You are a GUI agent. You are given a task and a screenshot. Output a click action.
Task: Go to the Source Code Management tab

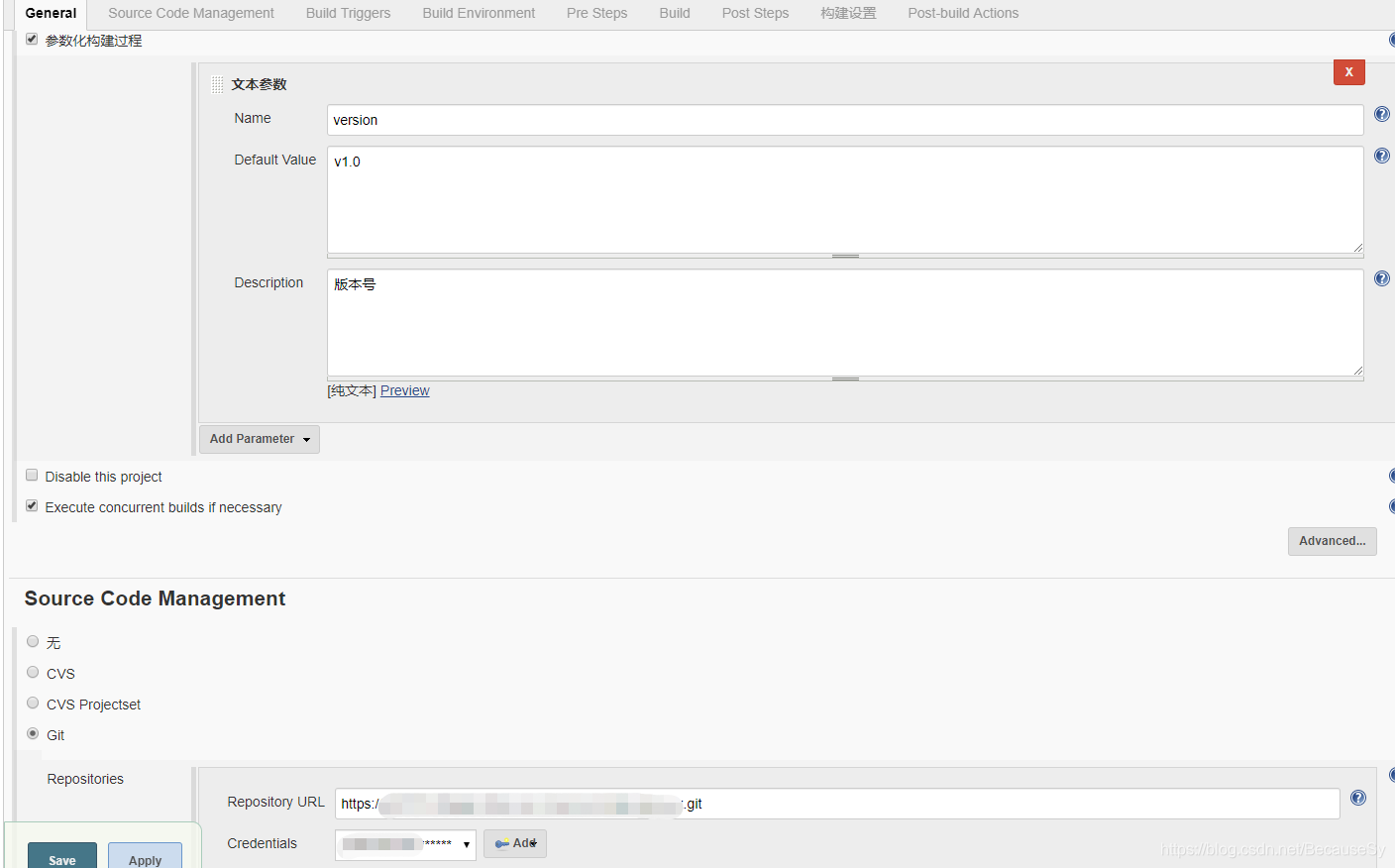[191, 14]
